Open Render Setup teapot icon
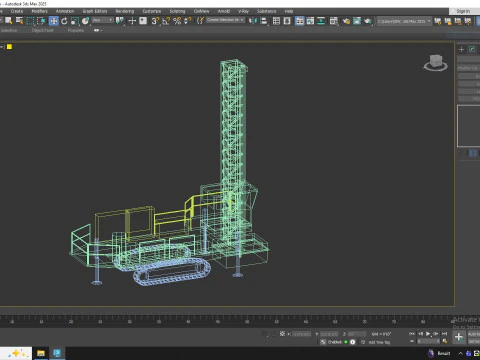 (x=346, y=21)
